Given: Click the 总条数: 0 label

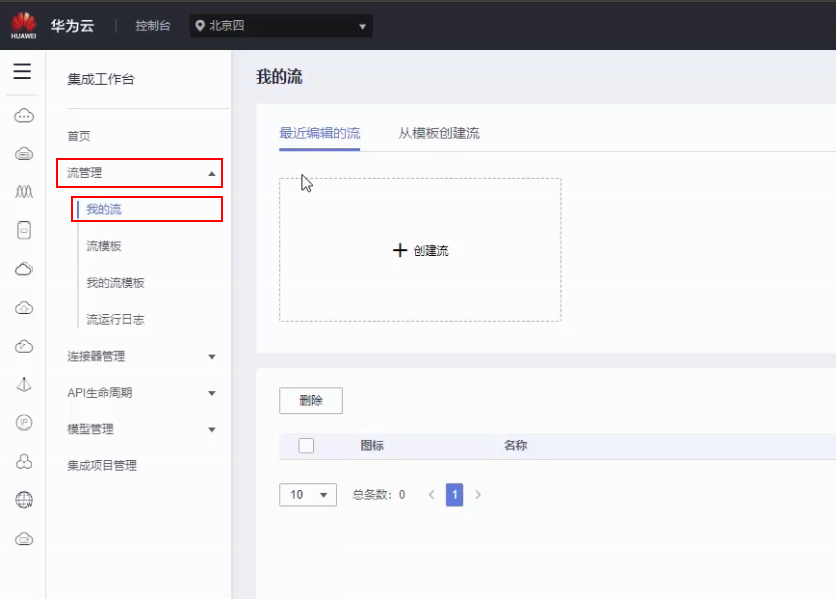Looking at the screenshot, I should [379, 494].
